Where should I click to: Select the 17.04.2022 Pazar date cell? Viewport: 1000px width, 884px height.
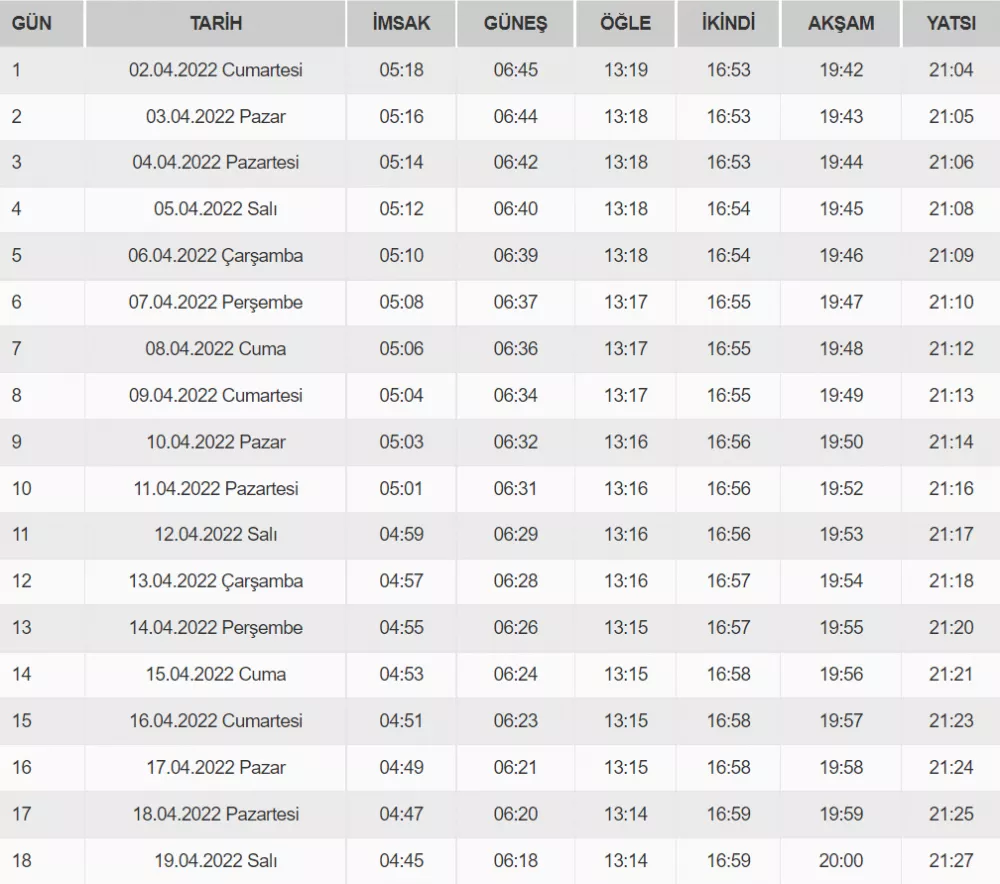(x=216, y=768)
